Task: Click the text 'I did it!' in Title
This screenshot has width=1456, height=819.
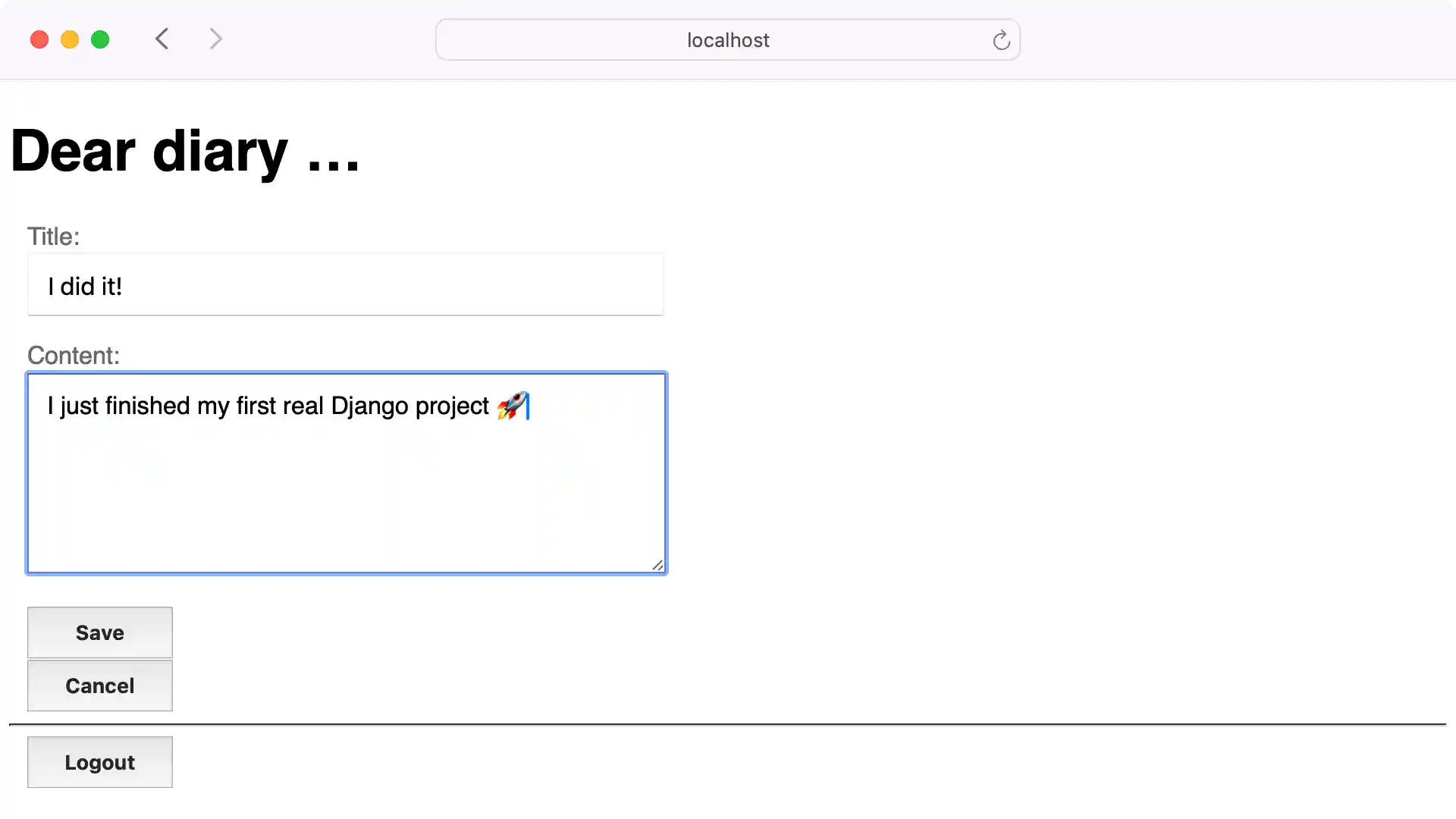Action: [x=84, y=286]
